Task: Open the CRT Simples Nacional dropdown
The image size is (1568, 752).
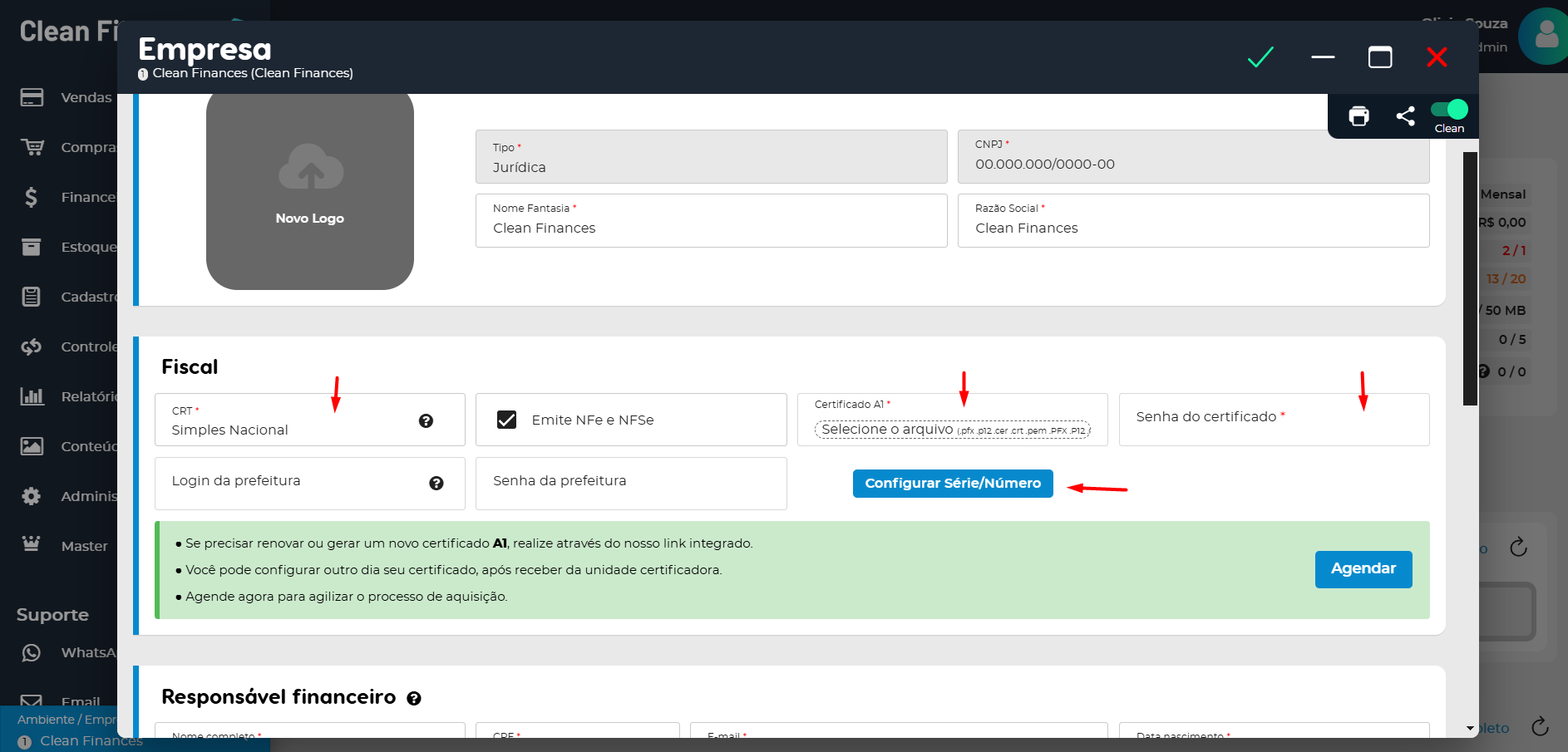Action: pyautogui.click(x=291, y=420)
